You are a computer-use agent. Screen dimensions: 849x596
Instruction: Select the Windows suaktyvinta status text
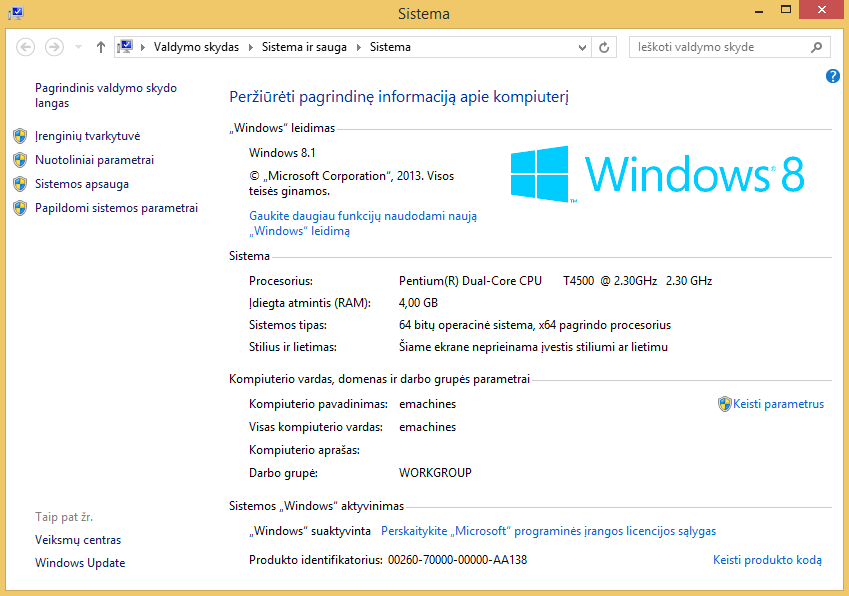point(310,531)
